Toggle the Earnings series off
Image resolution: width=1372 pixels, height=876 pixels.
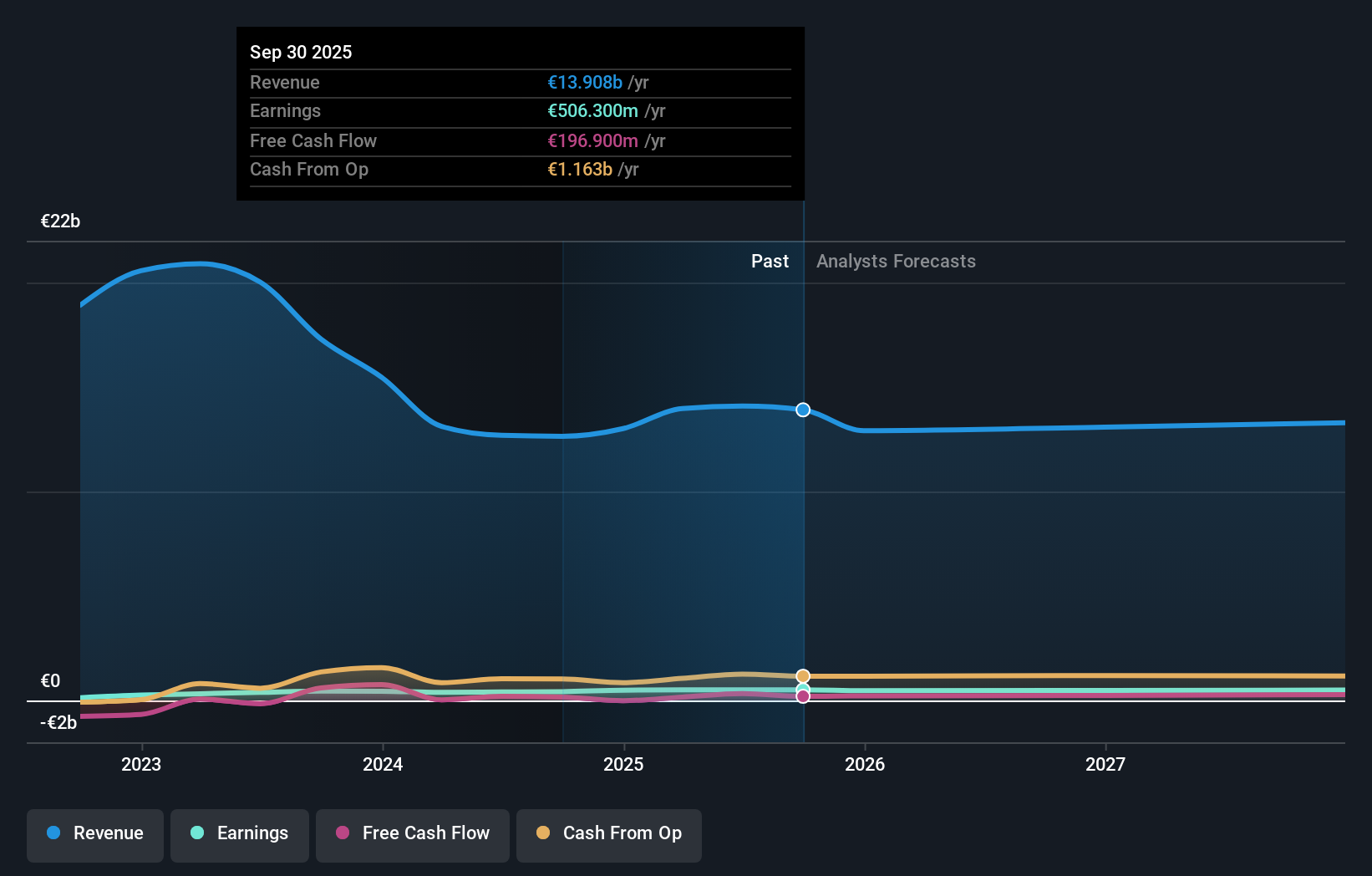(x=240, y=833)
